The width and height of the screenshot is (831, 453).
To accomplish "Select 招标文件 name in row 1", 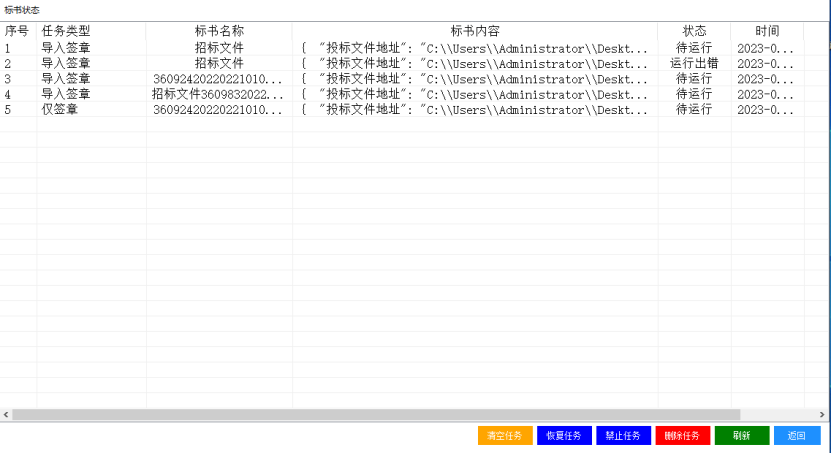I will (219, 48).
